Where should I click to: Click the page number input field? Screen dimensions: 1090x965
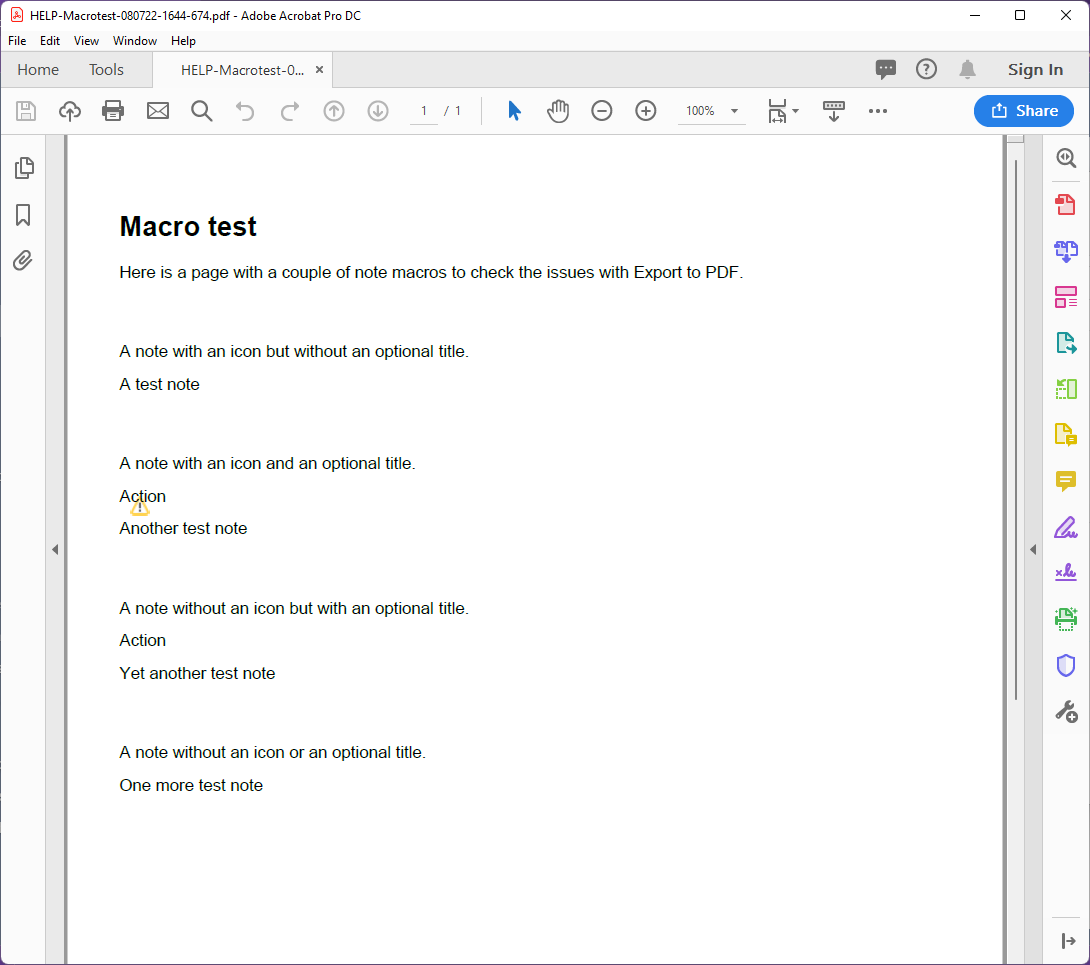[423, 111]
